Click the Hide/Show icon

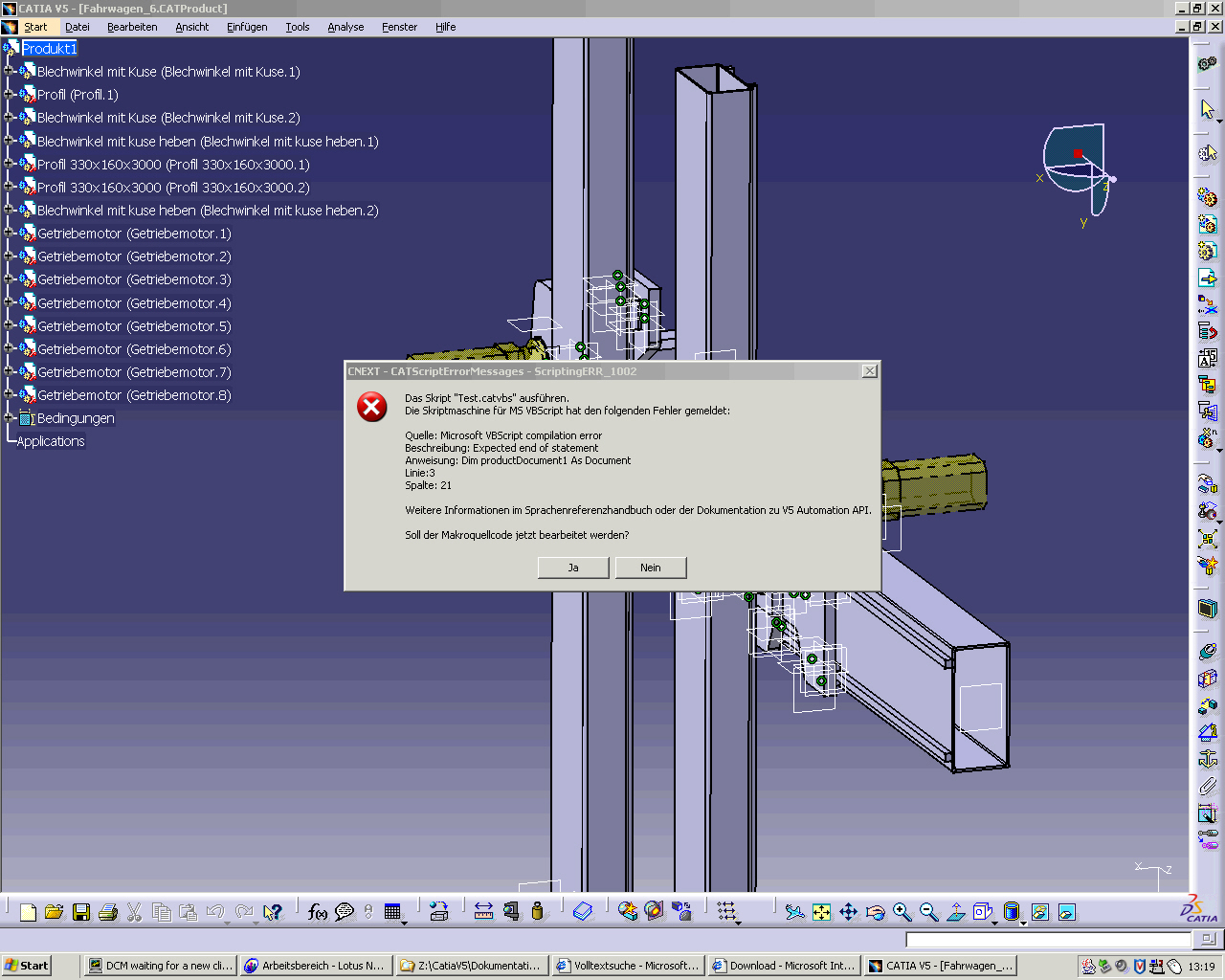point(1039,912)
